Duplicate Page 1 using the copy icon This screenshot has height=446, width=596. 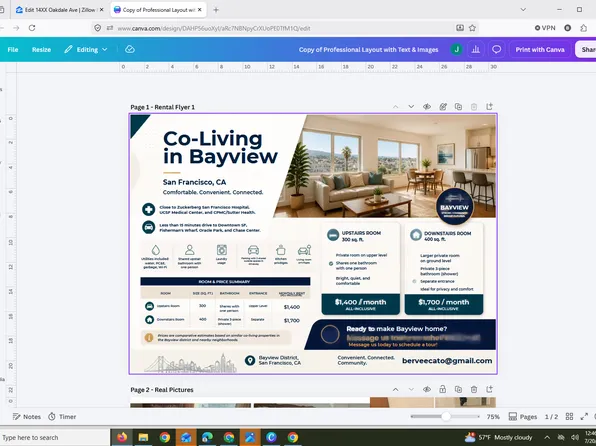tap(458, 107)
